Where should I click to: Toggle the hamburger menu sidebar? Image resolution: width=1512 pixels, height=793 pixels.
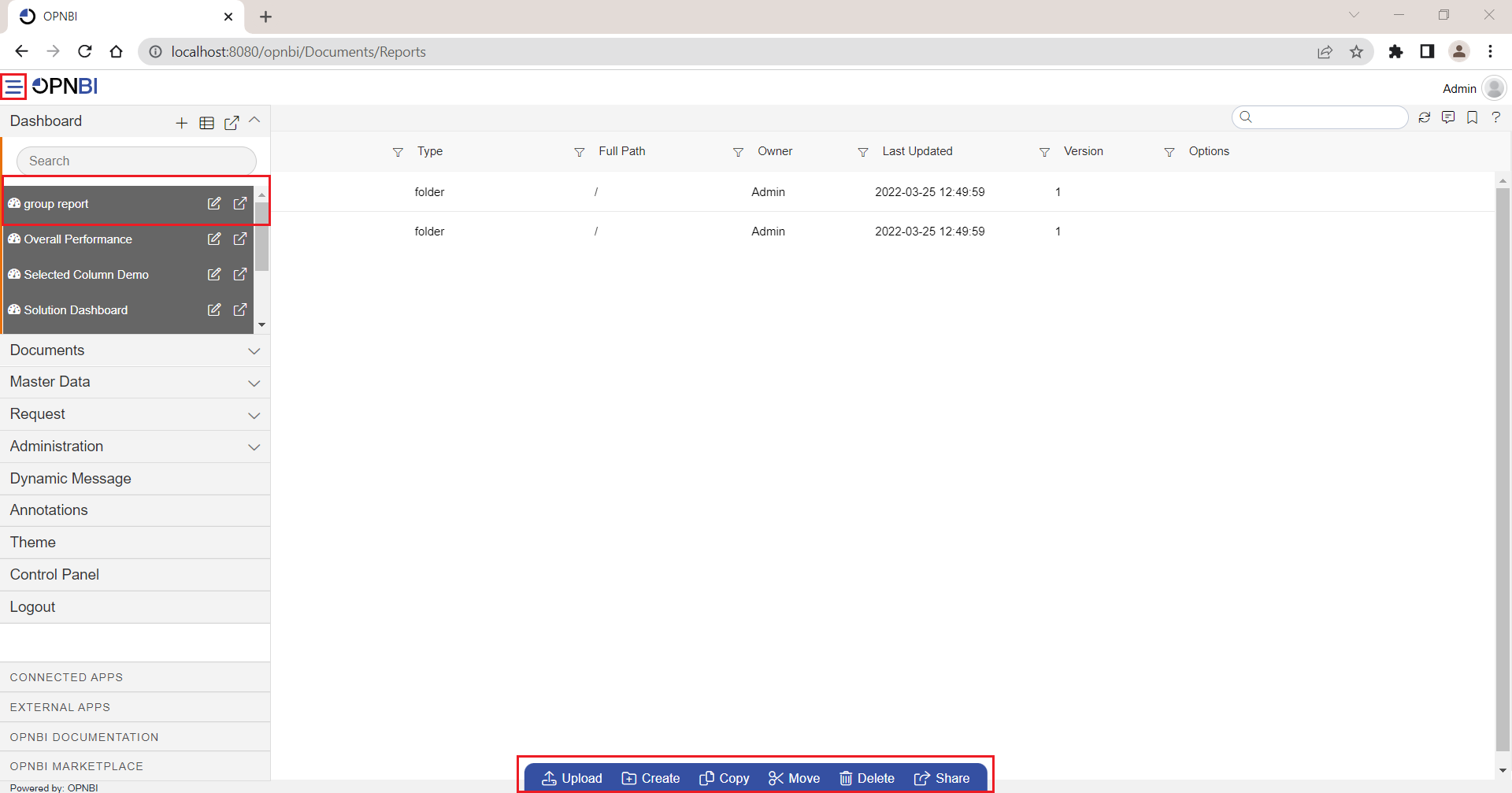13,86
